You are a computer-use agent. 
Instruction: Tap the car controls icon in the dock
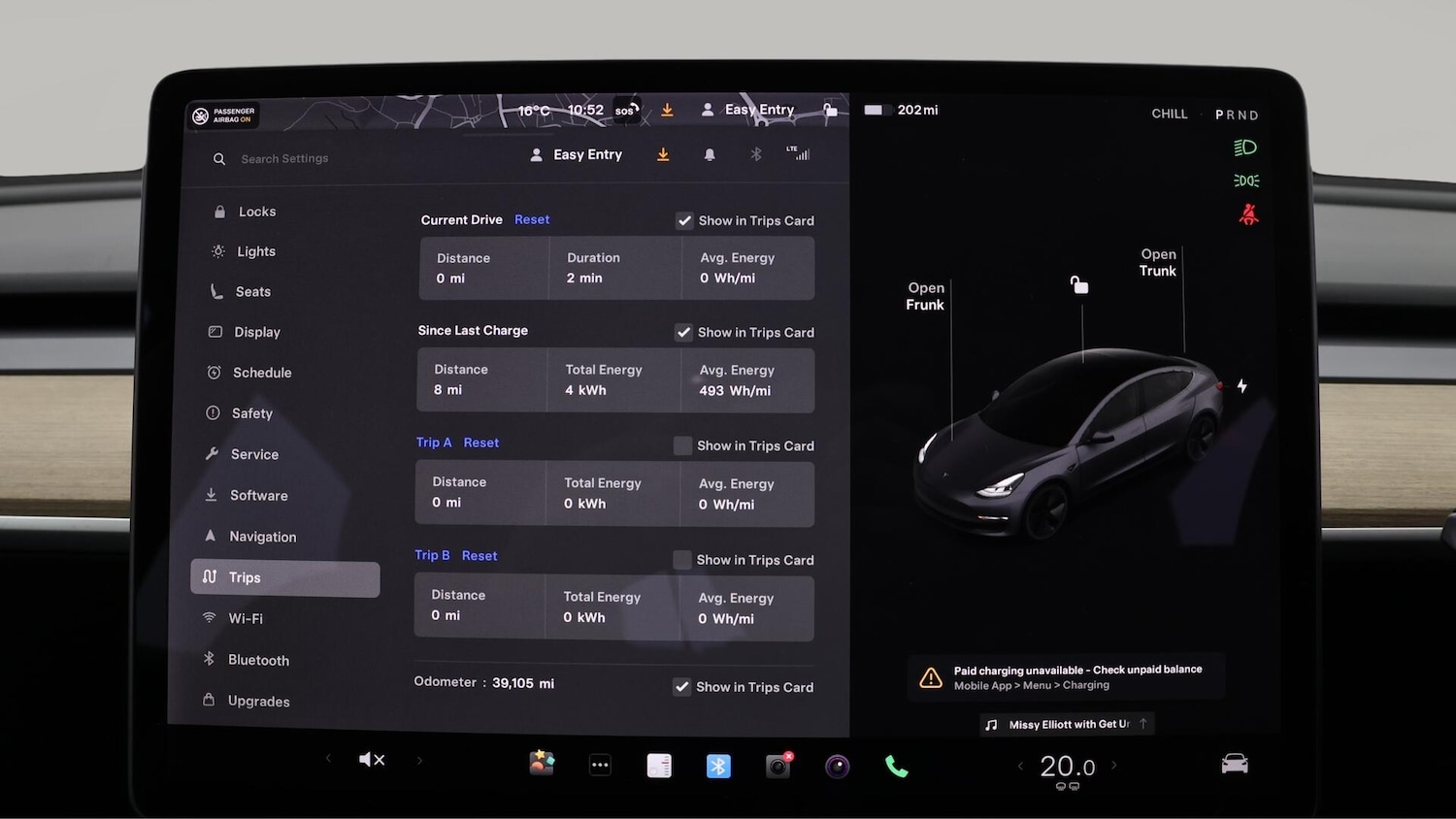coord(1234,764)
